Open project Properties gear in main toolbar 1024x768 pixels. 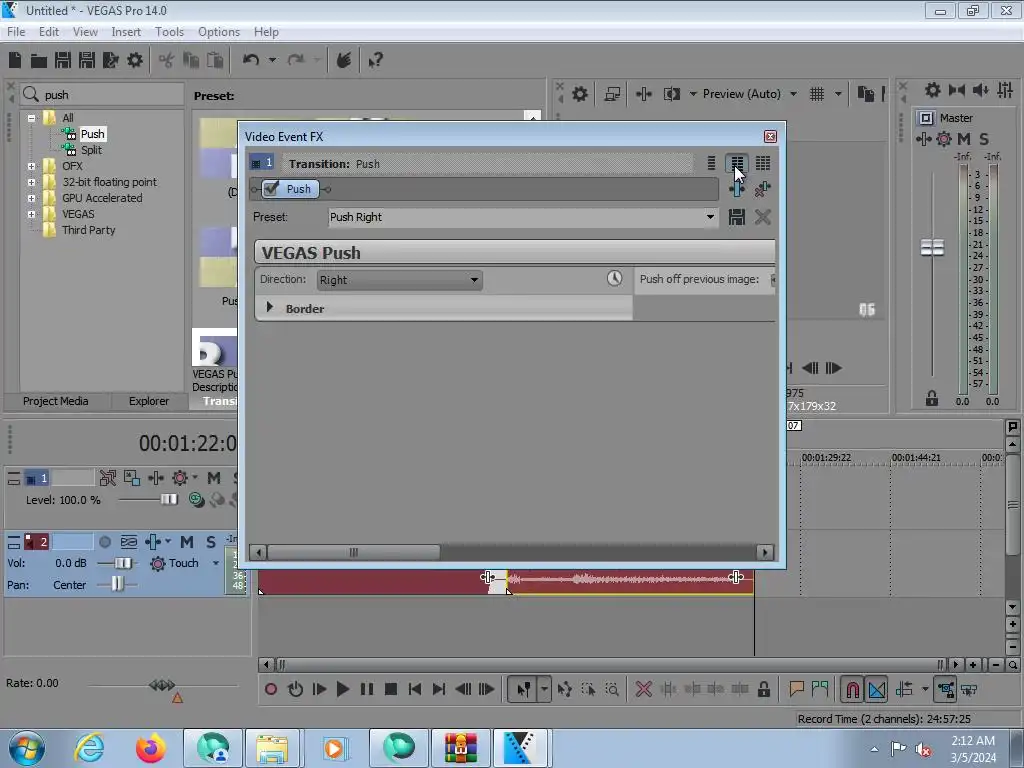pyautogui.click(x=135, y=60)
